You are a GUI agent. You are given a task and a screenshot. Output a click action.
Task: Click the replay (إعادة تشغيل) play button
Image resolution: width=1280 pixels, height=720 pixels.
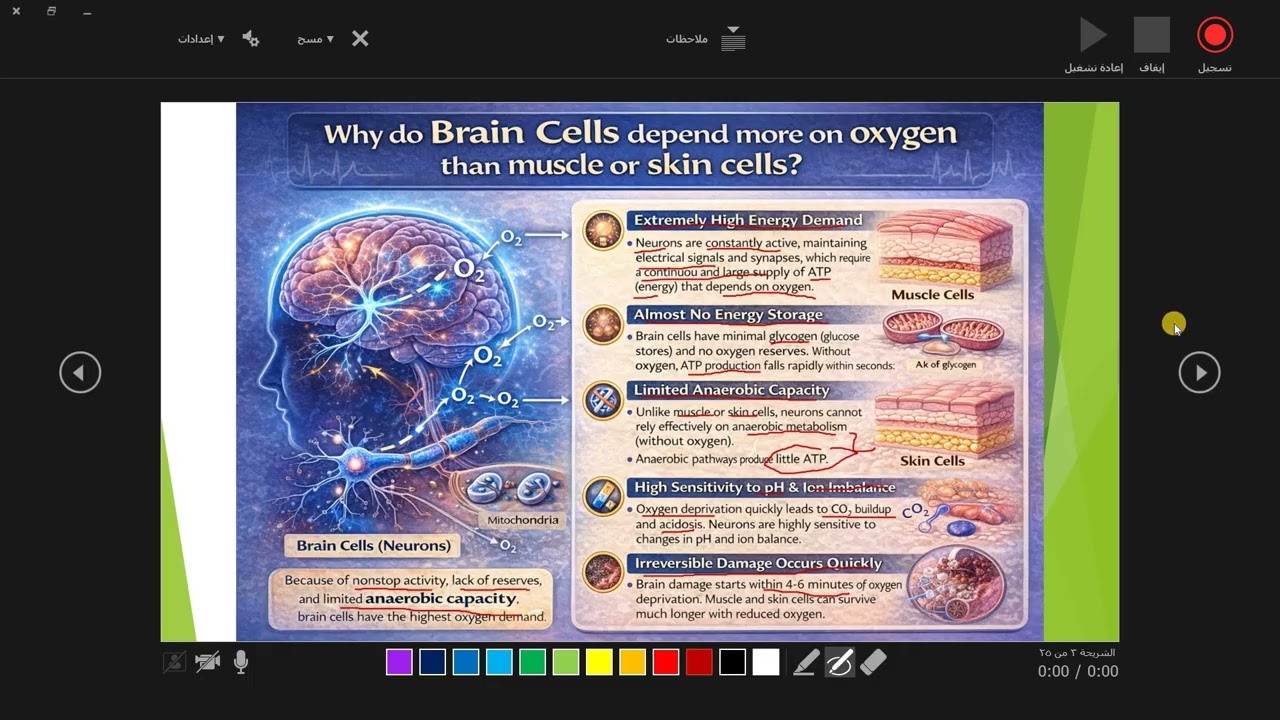pyautogui.click(x=1093, y=35)
